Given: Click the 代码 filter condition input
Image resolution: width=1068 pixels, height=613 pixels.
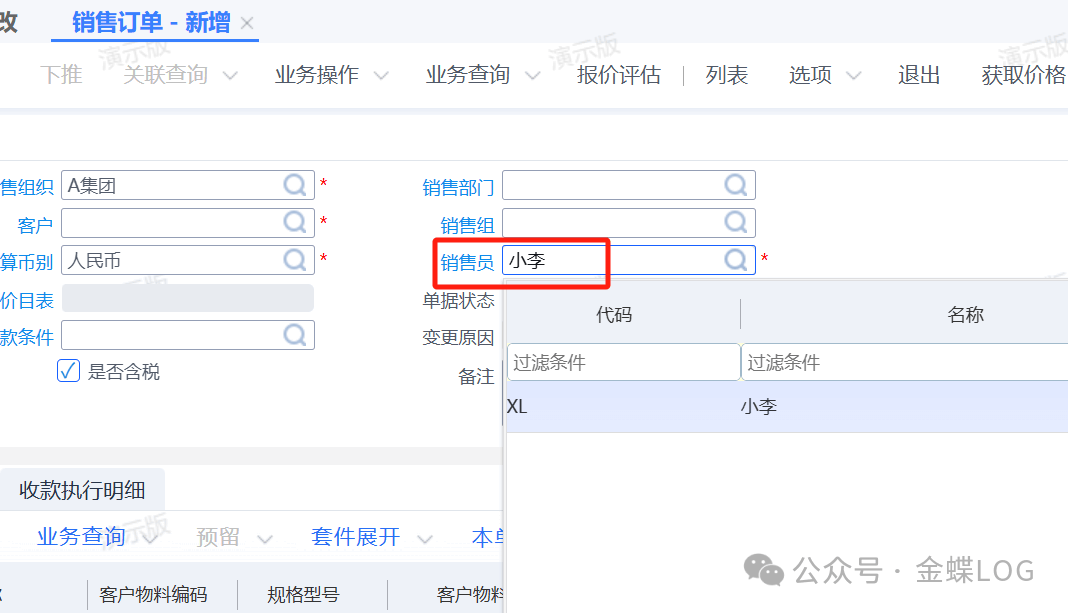Looking at the screenshot, I should coord(622,362).
